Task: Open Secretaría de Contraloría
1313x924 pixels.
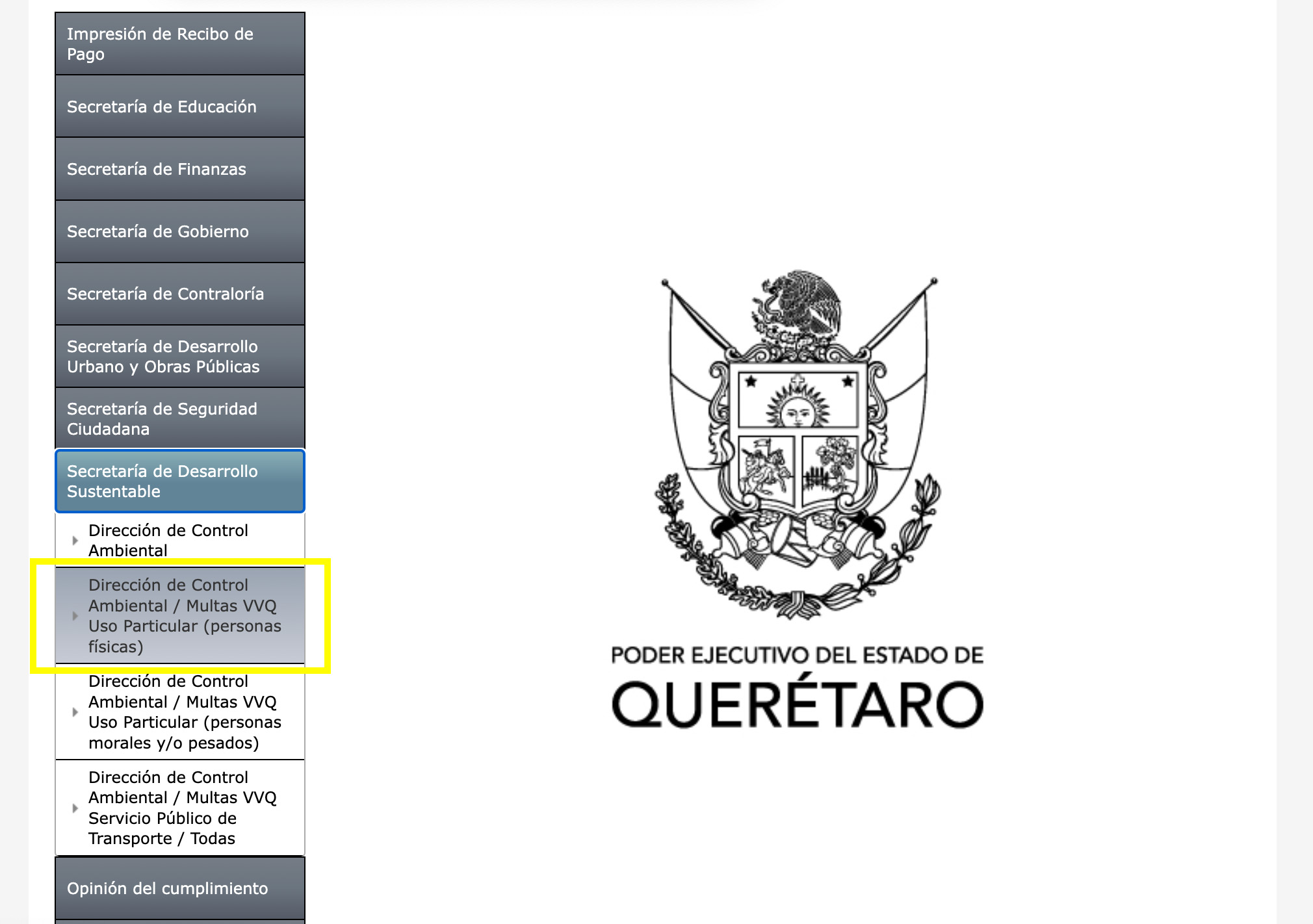Action: [x=180, y=293]
